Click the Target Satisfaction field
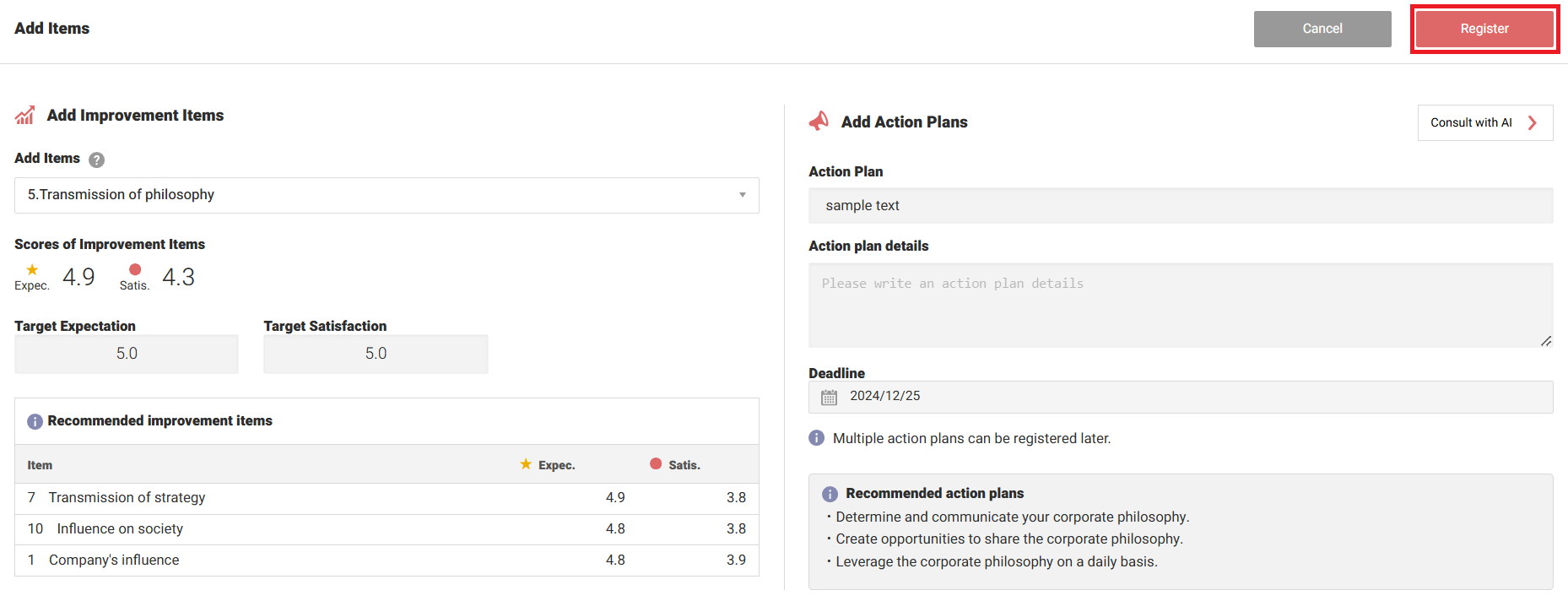 click(x=376, y=354)
